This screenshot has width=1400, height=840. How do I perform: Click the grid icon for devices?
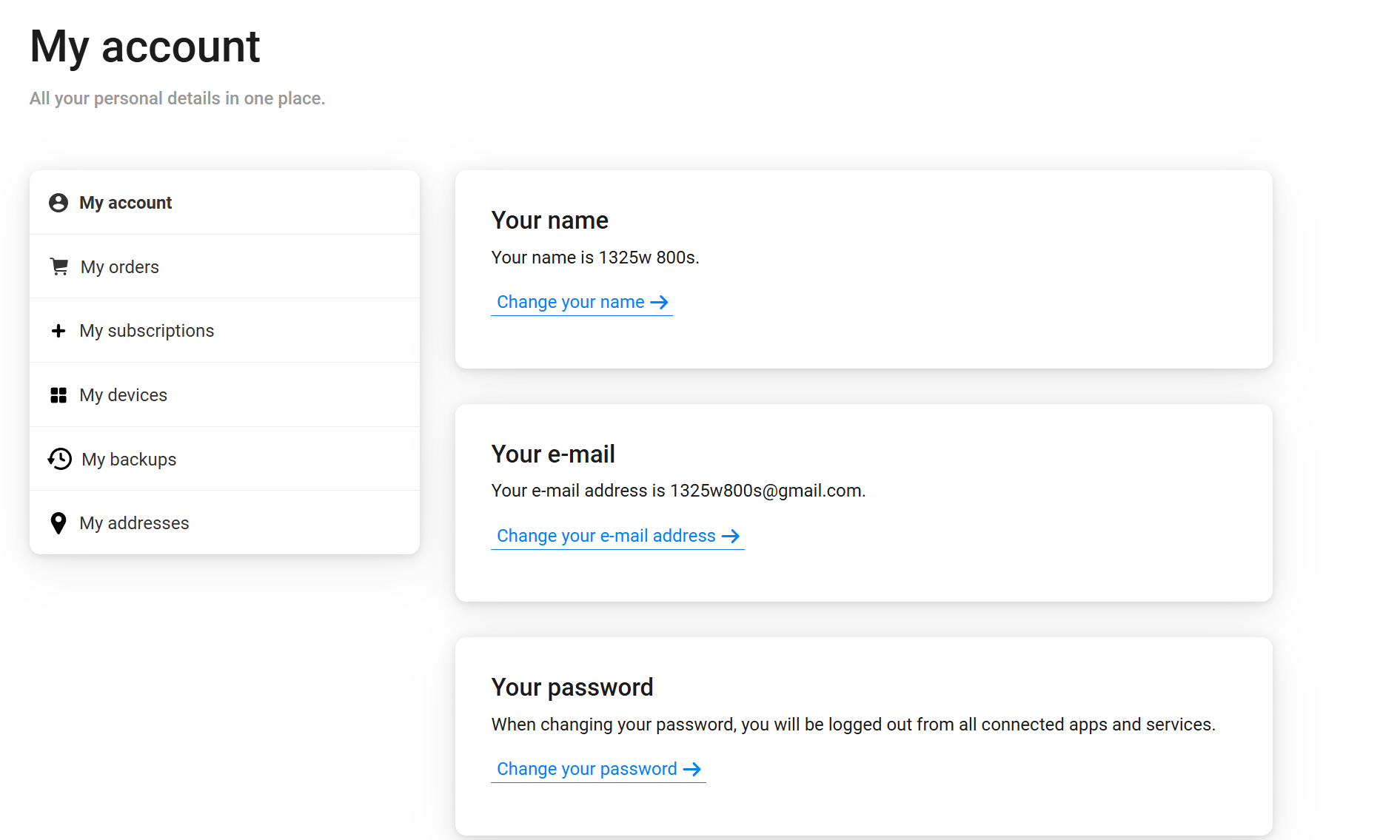(x=58, y=395)
